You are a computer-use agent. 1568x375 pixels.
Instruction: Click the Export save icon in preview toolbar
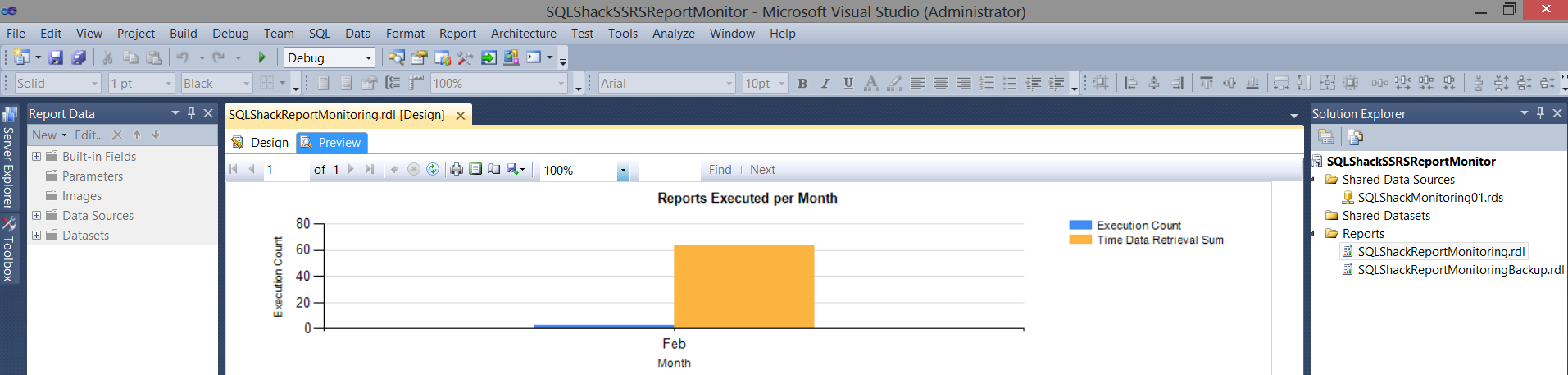pos(514,170)
